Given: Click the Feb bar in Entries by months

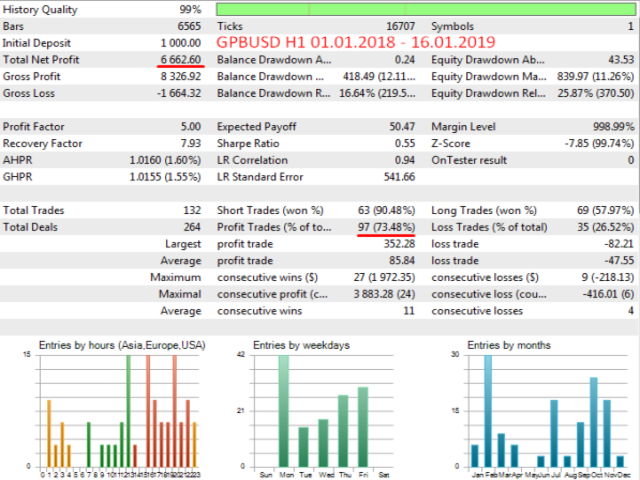Looking at the screenshot, I should coord(488,410).
